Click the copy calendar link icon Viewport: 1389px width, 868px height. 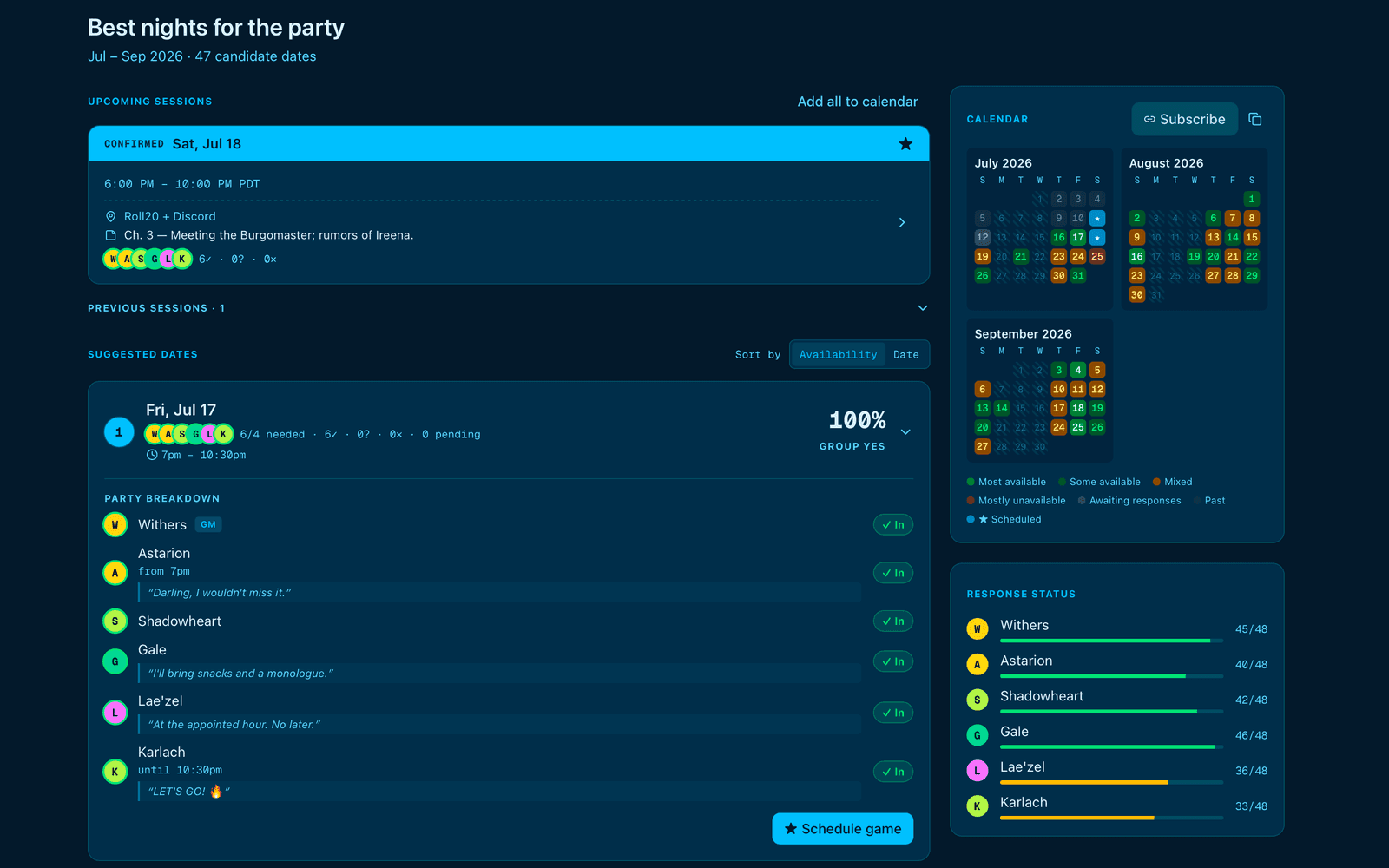[1254, 119]
